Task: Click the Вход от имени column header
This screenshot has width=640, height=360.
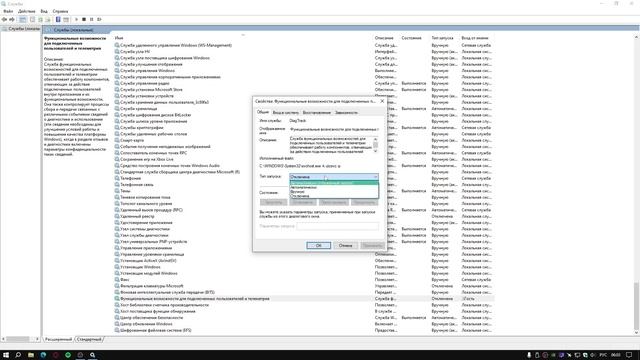Action: [x=476, y=38]
